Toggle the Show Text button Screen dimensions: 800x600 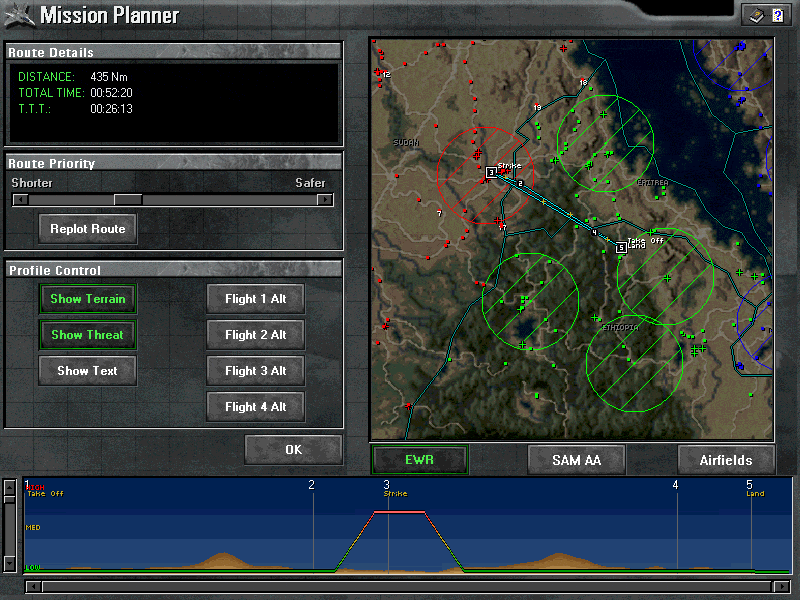(x=88, y=371)
